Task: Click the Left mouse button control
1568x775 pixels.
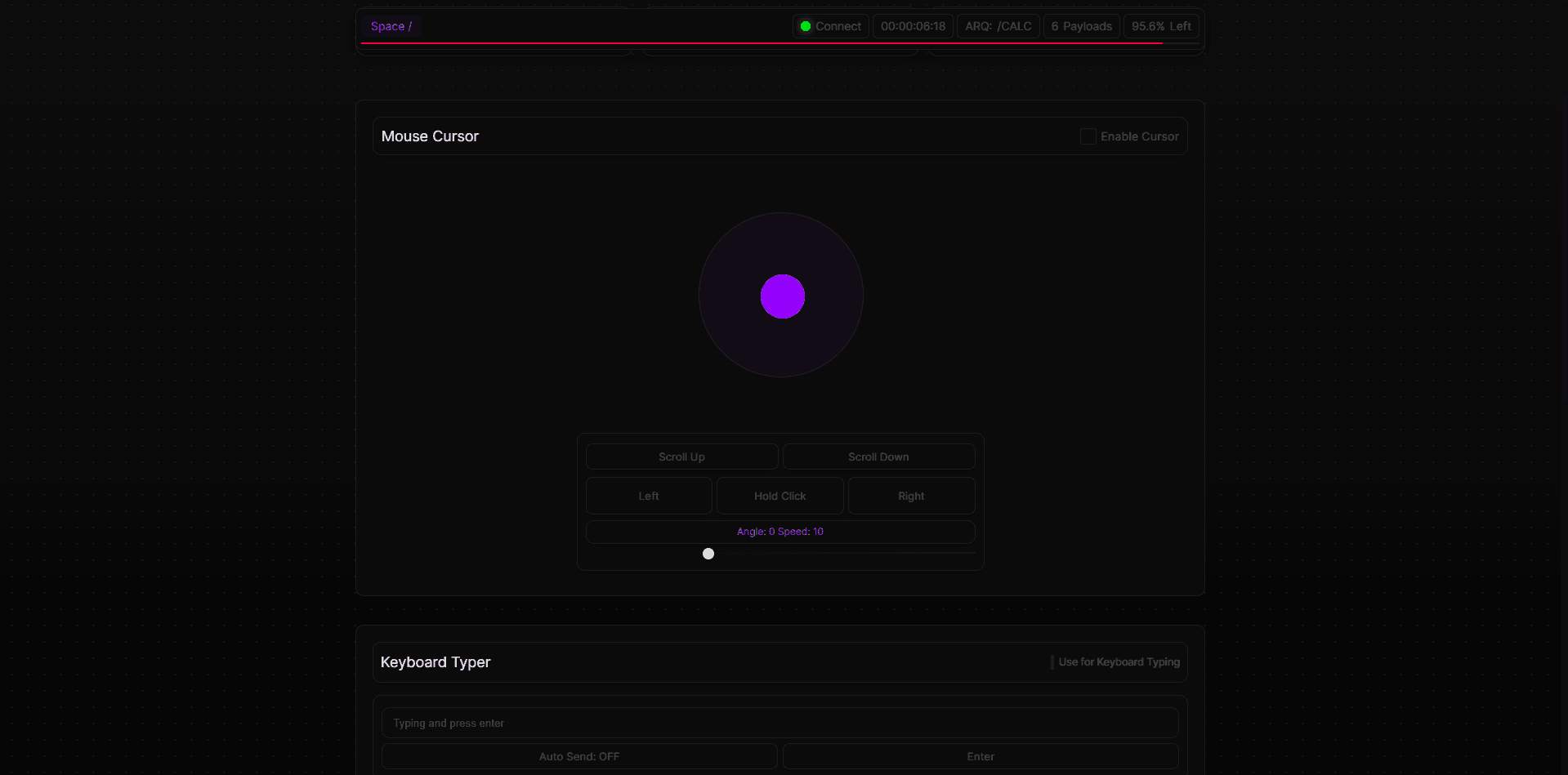Action: point(649,496)
